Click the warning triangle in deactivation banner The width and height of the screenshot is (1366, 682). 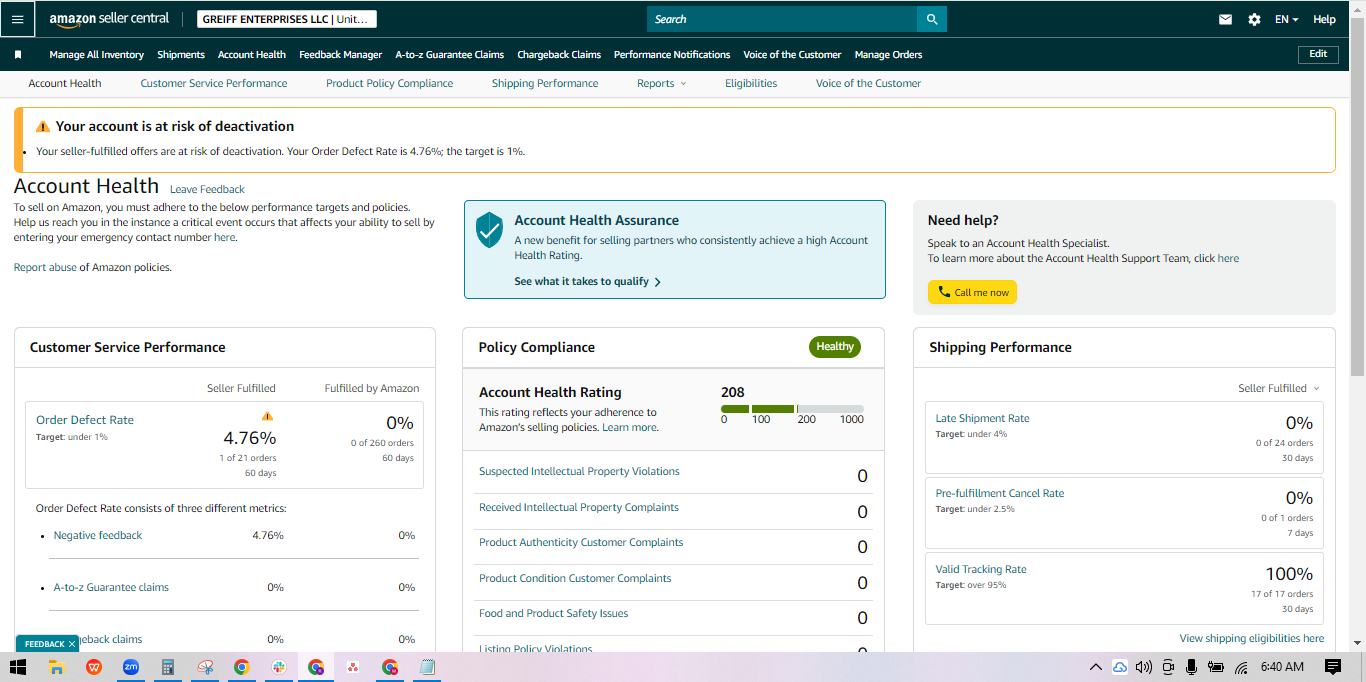coord(43,127)
